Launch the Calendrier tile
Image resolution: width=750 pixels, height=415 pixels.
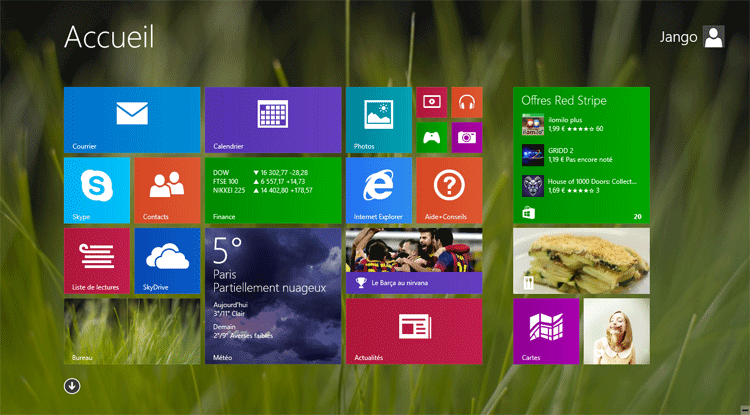tap(272, 119)
